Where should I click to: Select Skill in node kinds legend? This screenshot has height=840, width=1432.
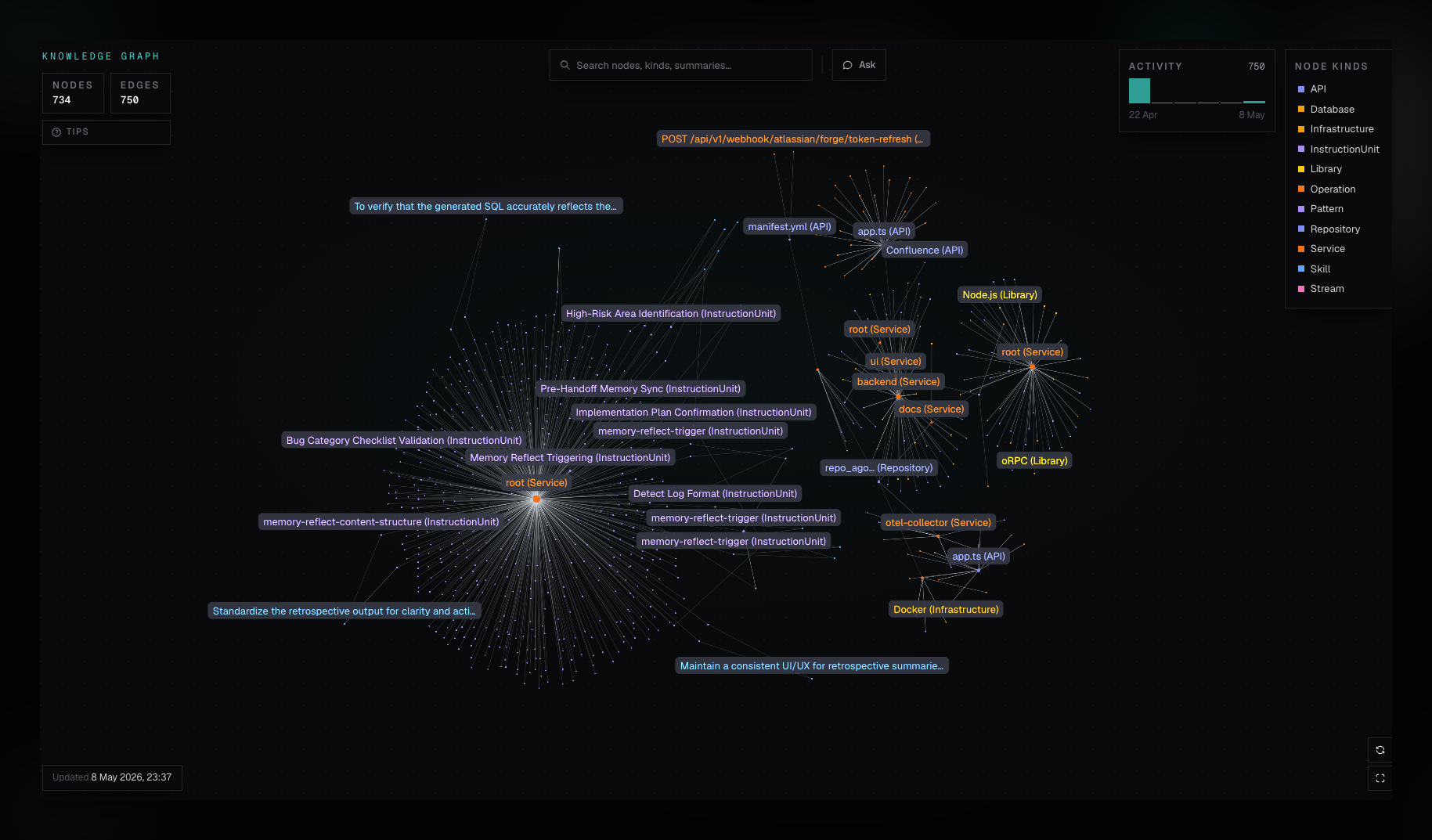(x=1315, y=269)
